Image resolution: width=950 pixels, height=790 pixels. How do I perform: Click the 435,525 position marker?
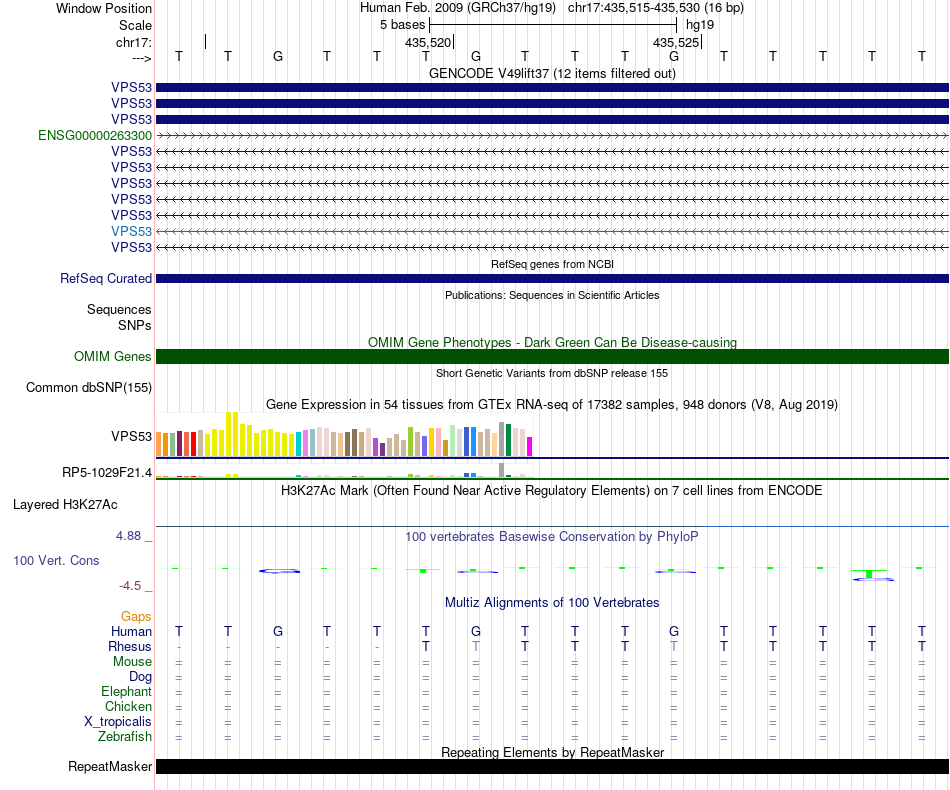click(676, 42)
